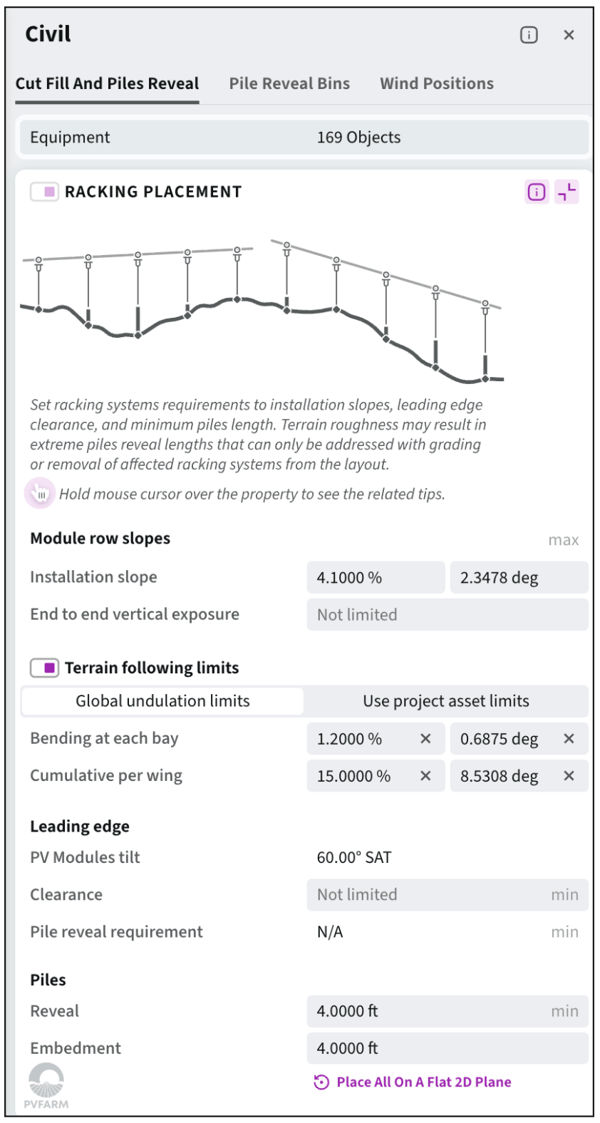This screenshot has width=600, height=1123.
Task: Clear the Cumulative per wing degree value
Action: [569, 776]
